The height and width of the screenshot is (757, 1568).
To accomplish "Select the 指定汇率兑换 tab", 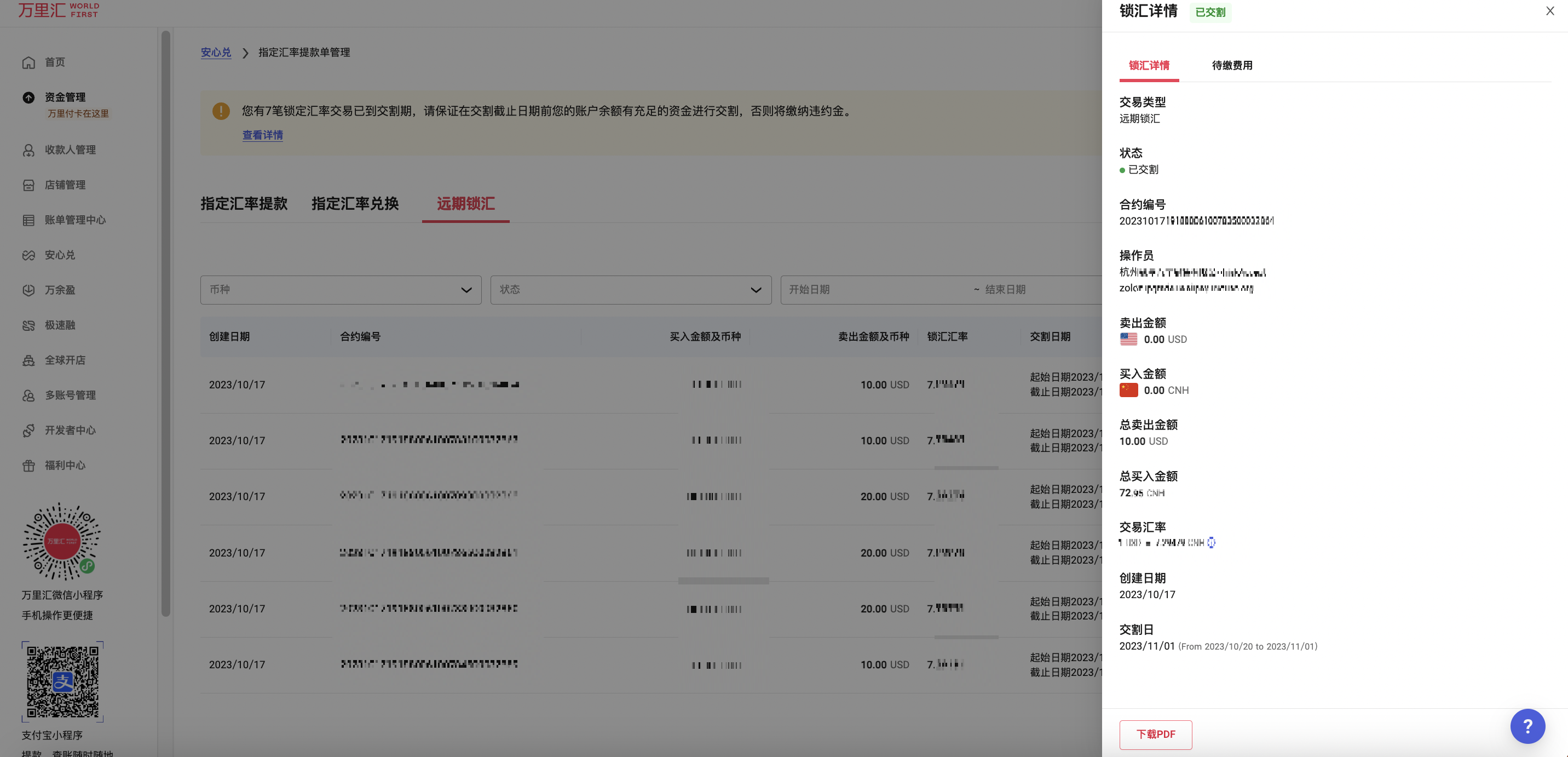I will point(355,203).
